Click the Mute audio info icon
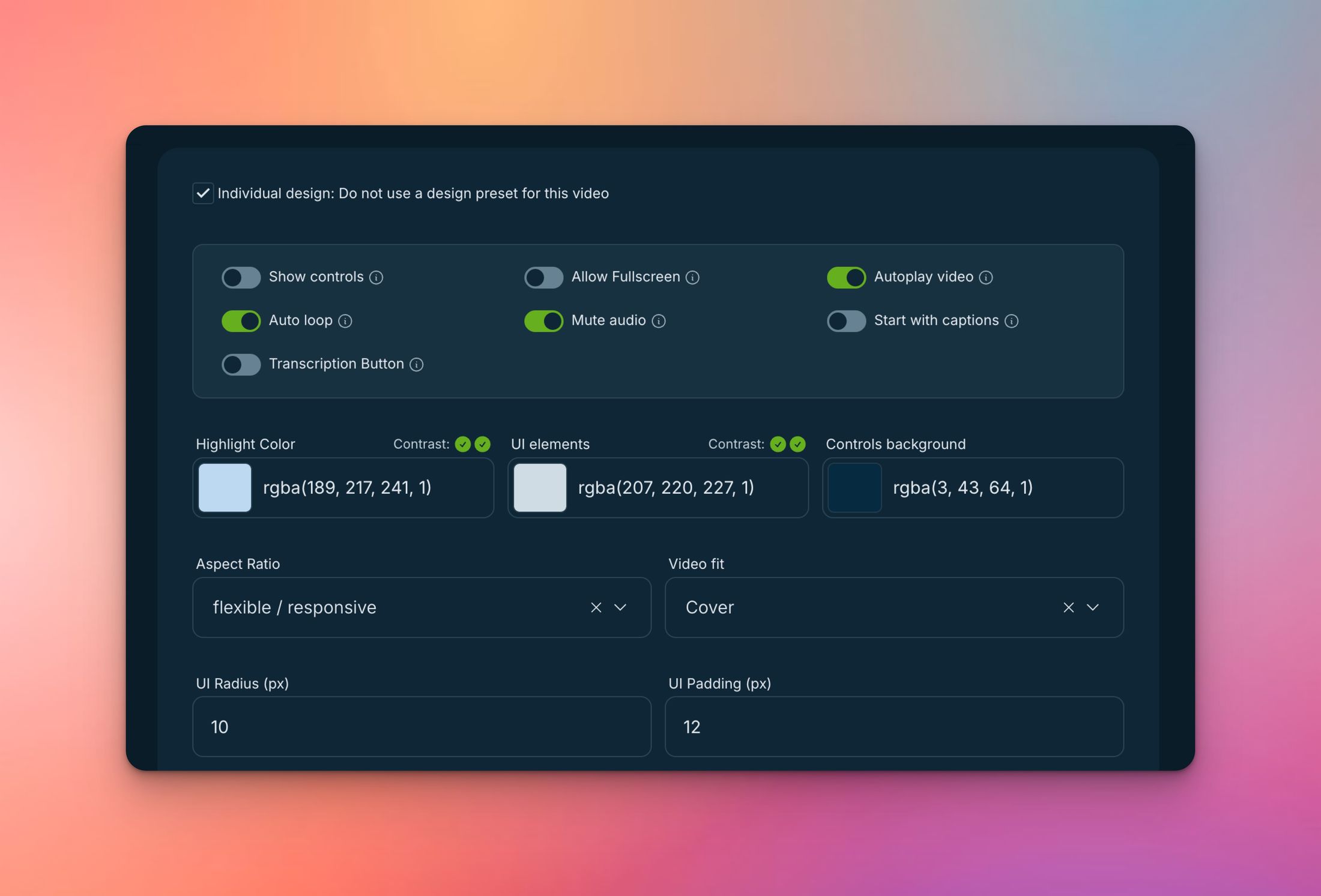The width and height of the screenshot is (1321, 896). 659,321
